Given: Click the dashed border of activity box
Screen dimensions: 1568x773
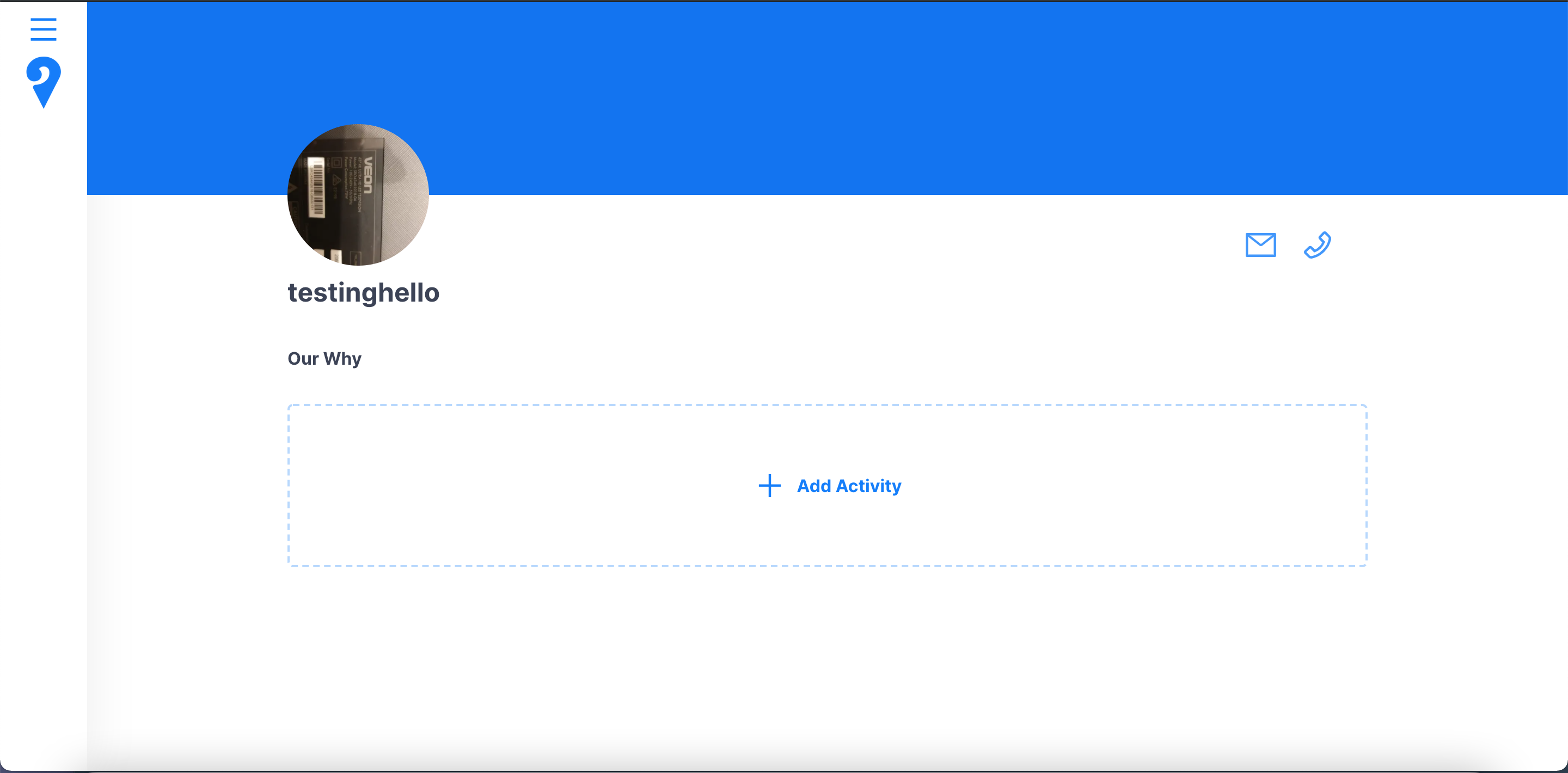Looking at the screenshot, I should pos(827,405).
